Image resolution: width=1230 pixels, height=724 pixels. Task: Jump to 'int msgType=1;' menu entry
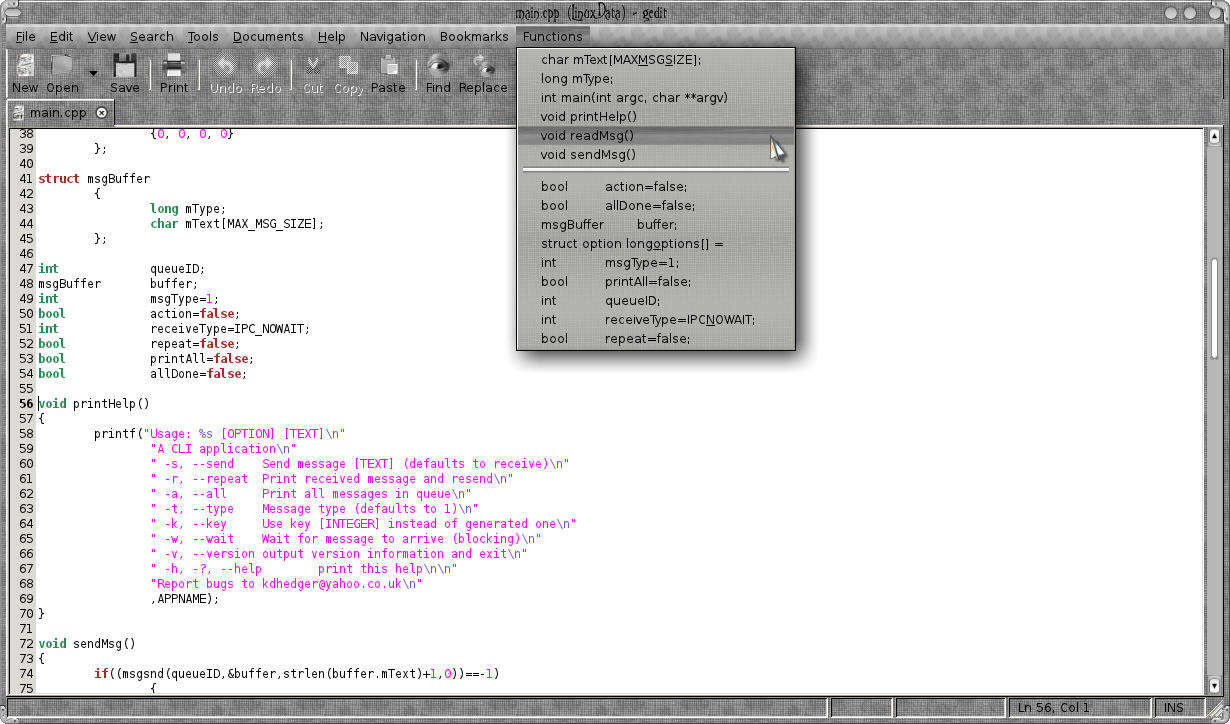tap(656, 263)
